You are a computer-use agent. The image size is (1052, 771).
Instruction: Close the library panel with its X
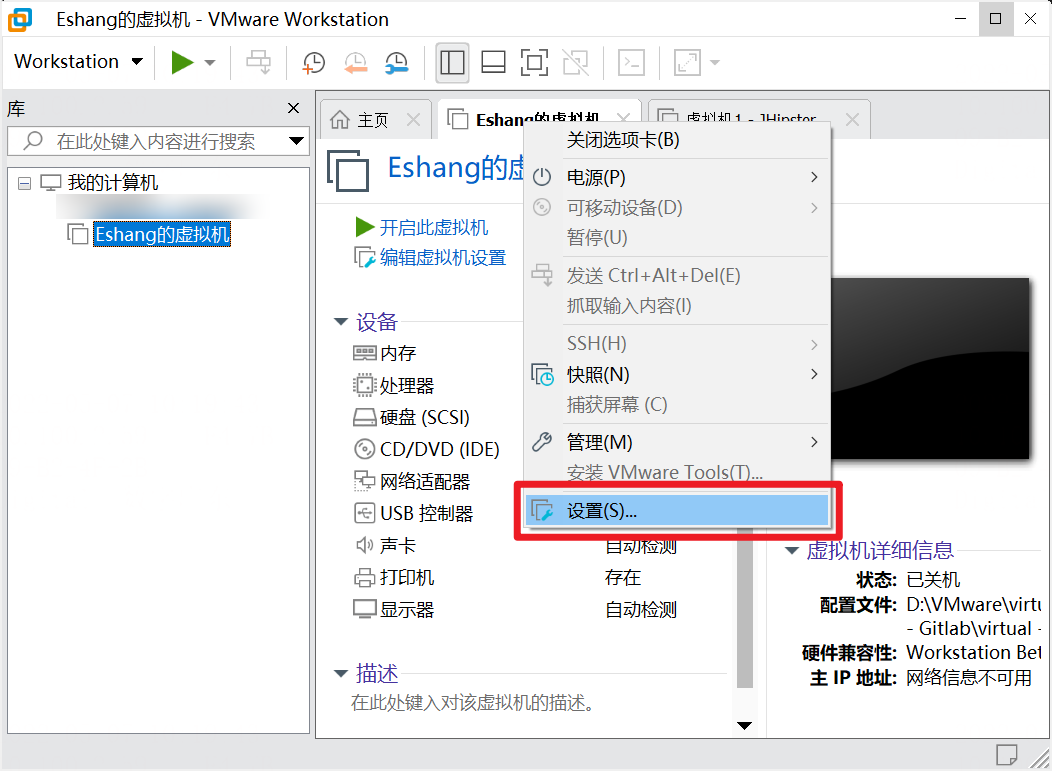tap(293, 108)
